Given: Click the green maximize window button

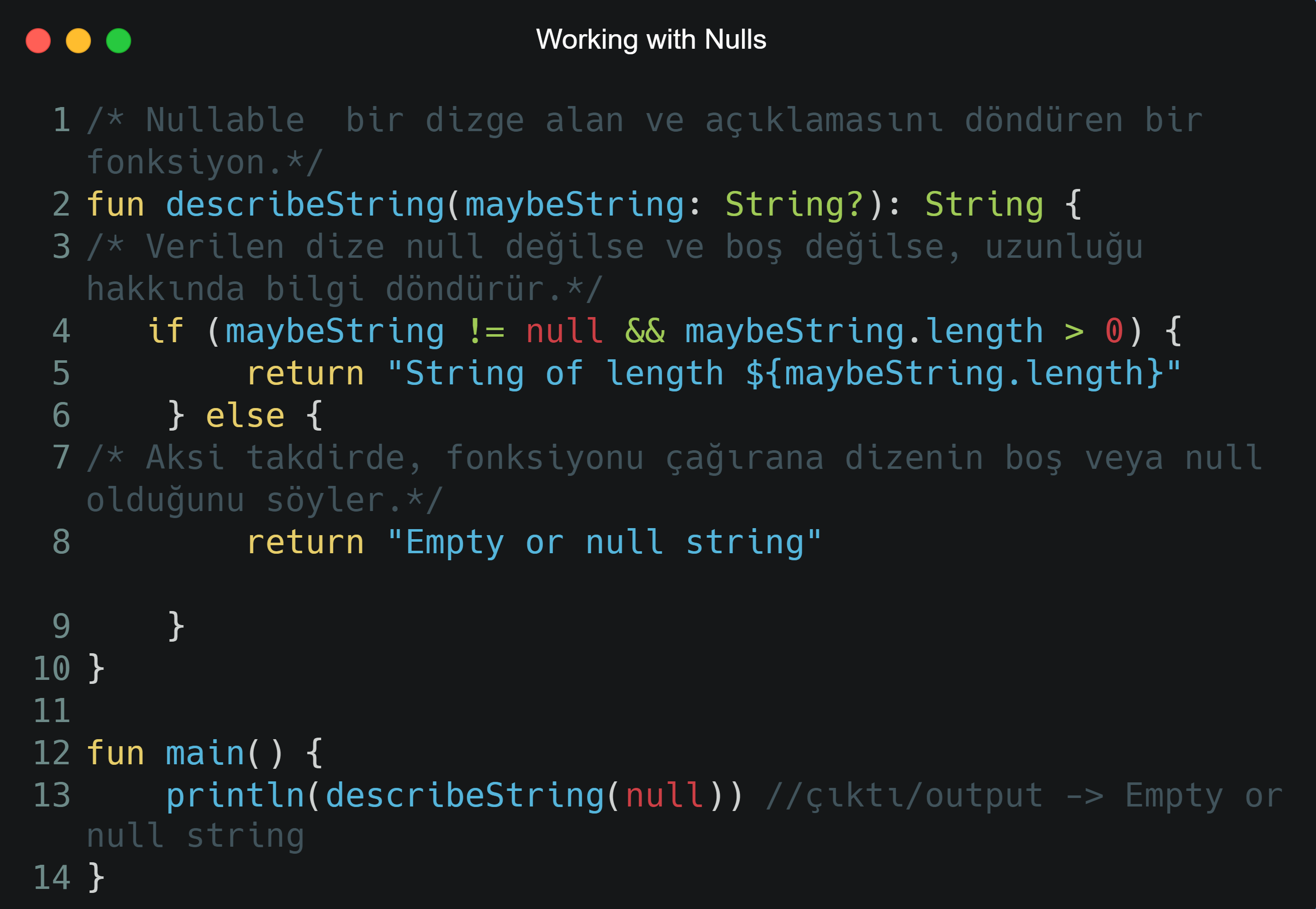Looking at the screenshot, I should point(119,41).
